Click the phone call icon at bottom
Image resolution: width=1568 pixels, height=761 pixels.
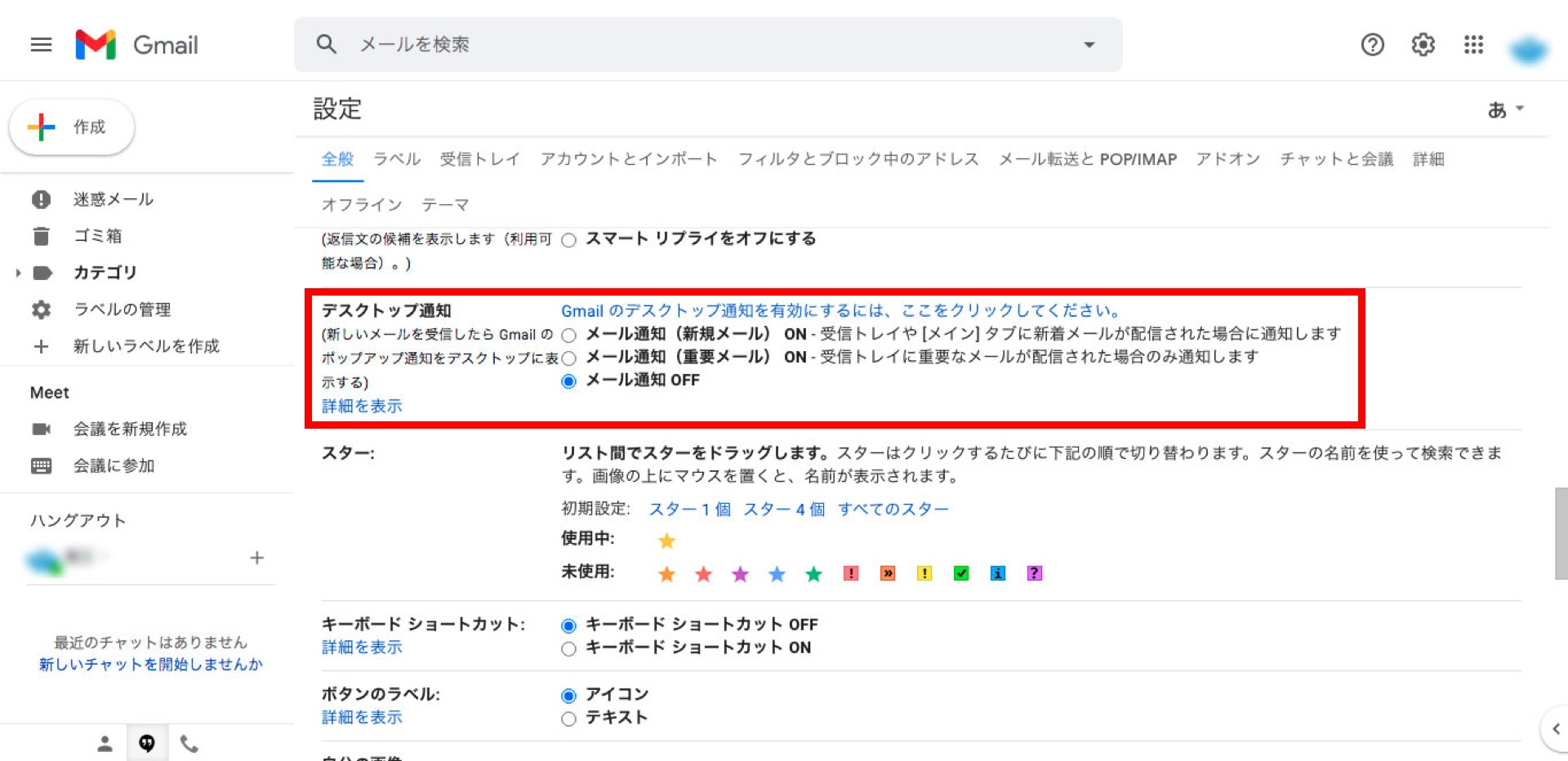click(x=189, y=744)
